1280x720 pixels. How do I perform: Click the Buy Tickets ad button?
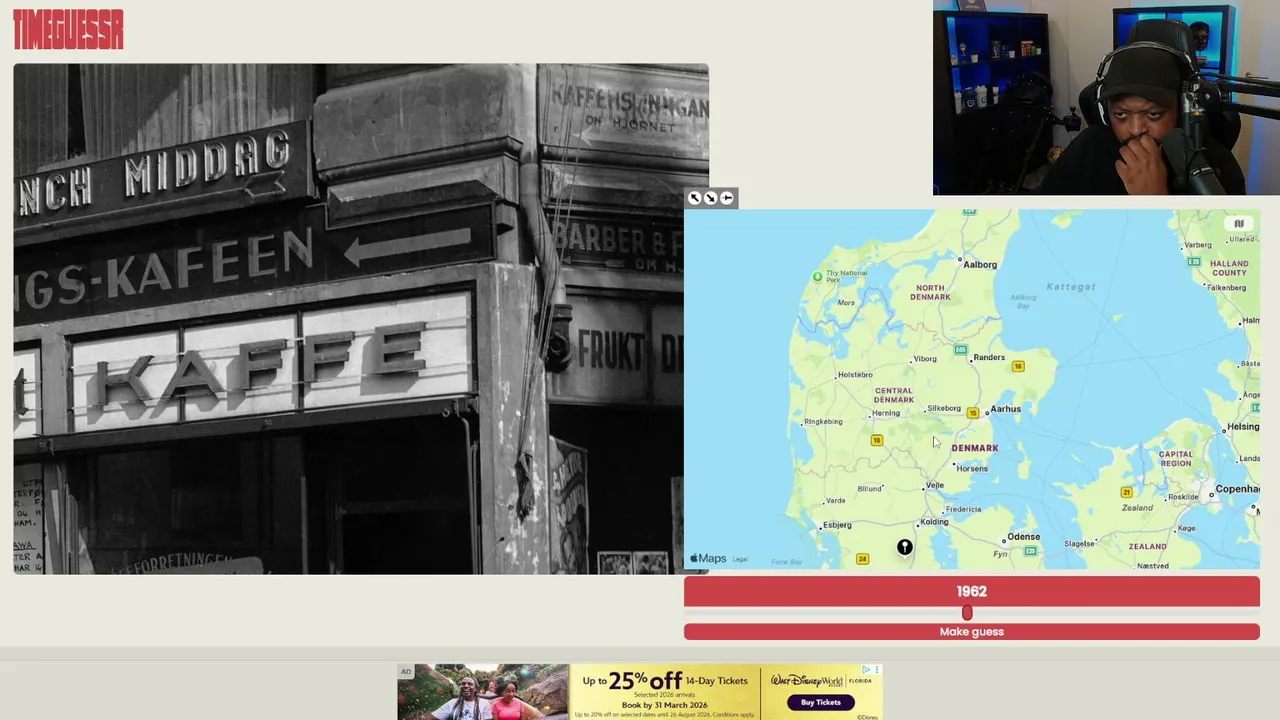pos(821,702)
